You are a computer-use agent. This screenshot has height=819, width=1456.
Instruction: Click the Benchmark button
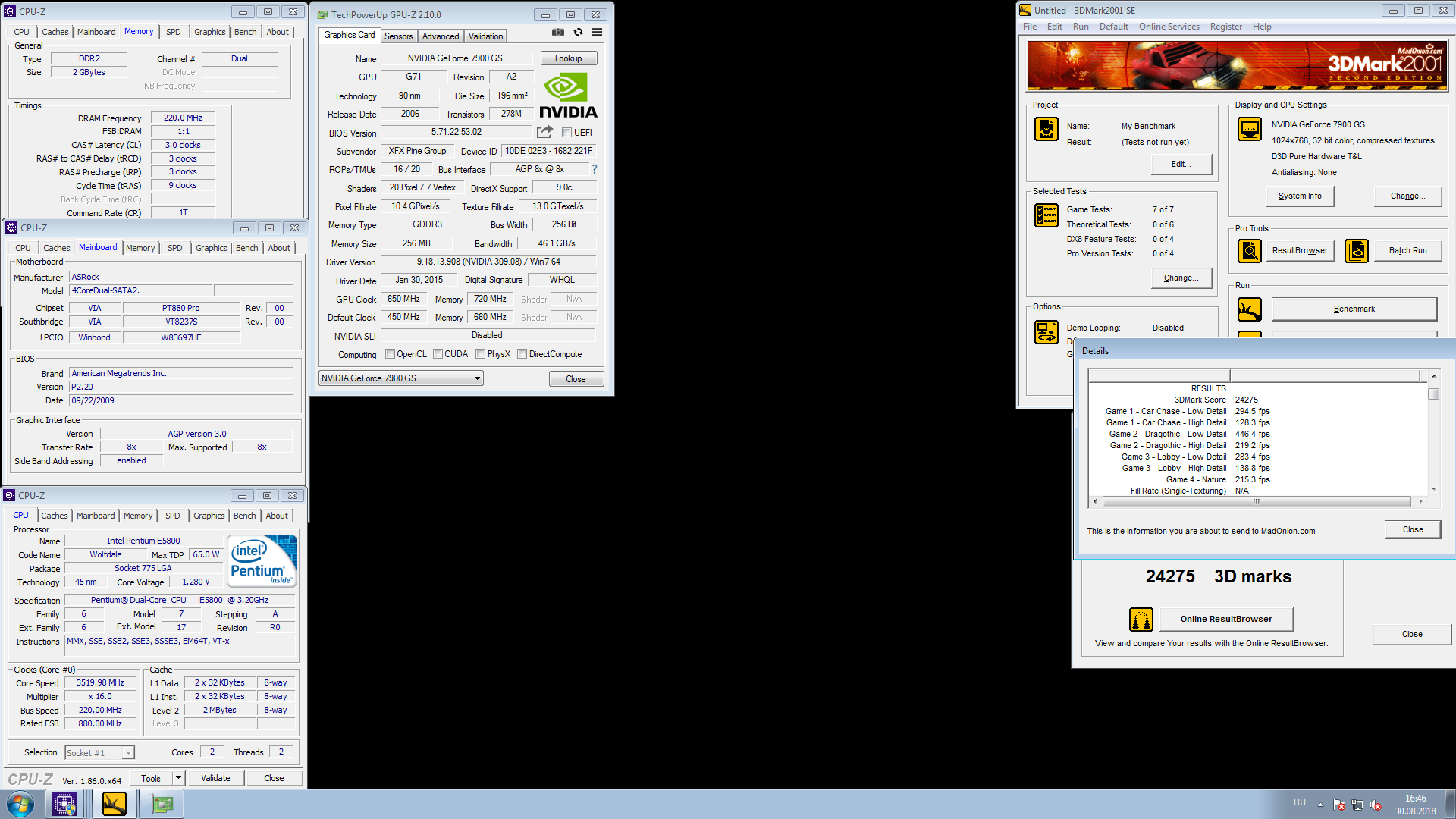tap(1354, 309)
